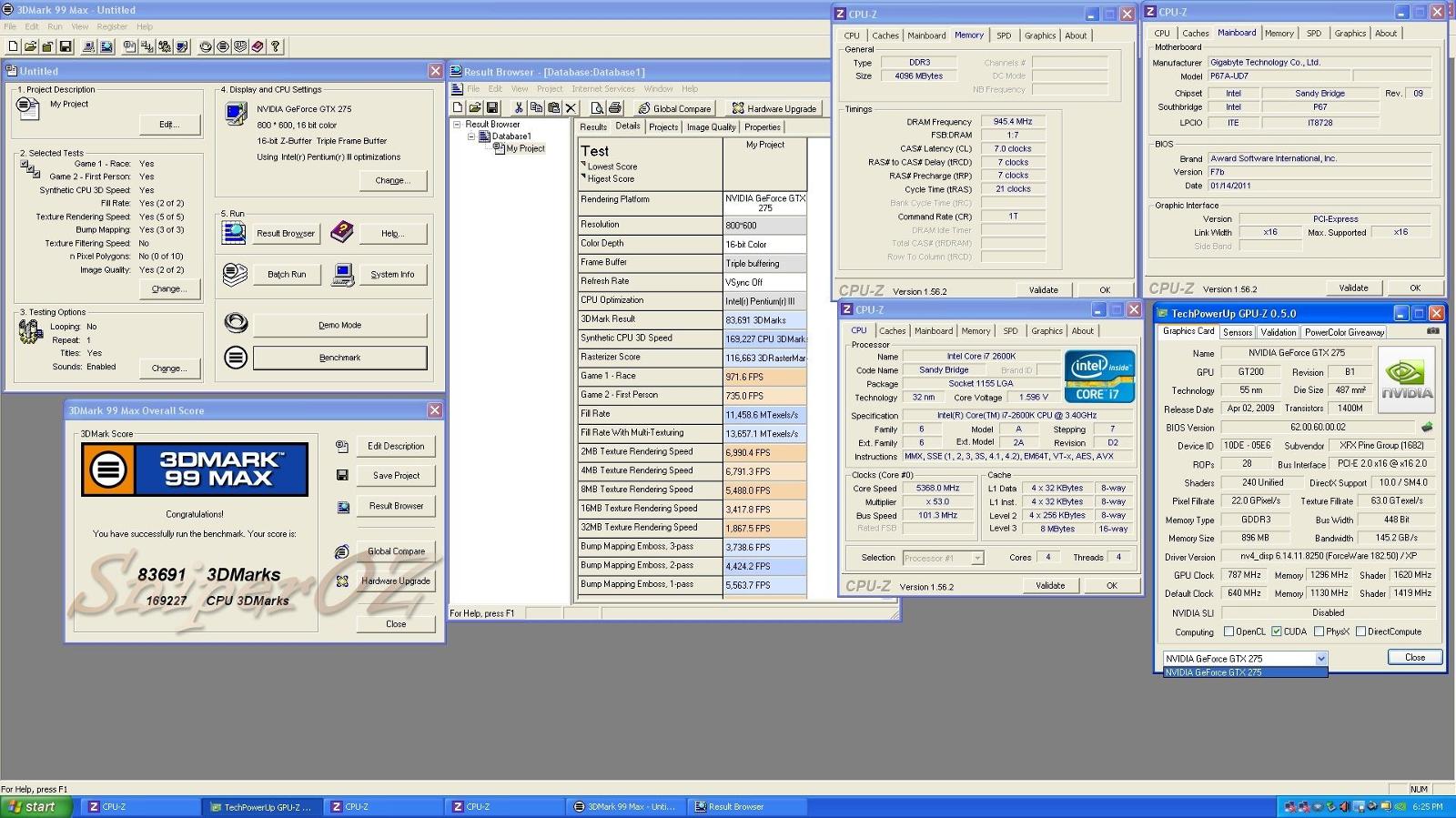Enable the OpenCL checkbox in GPU-Z
The image size is (1456, 818).
pyautogui.click(x=1228, y=631)
